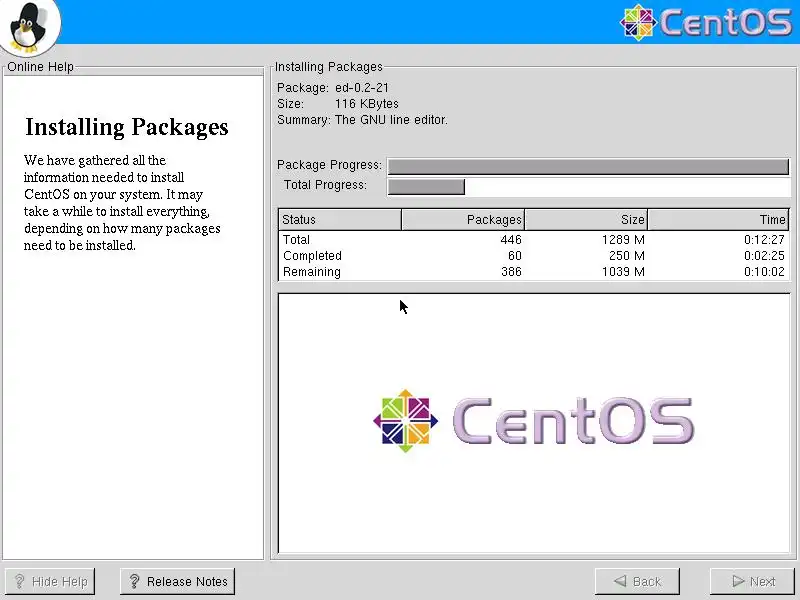This screenshot has height=600, width=800.
Task: Click completed time 0:02:25
Action: coord(764,256)
